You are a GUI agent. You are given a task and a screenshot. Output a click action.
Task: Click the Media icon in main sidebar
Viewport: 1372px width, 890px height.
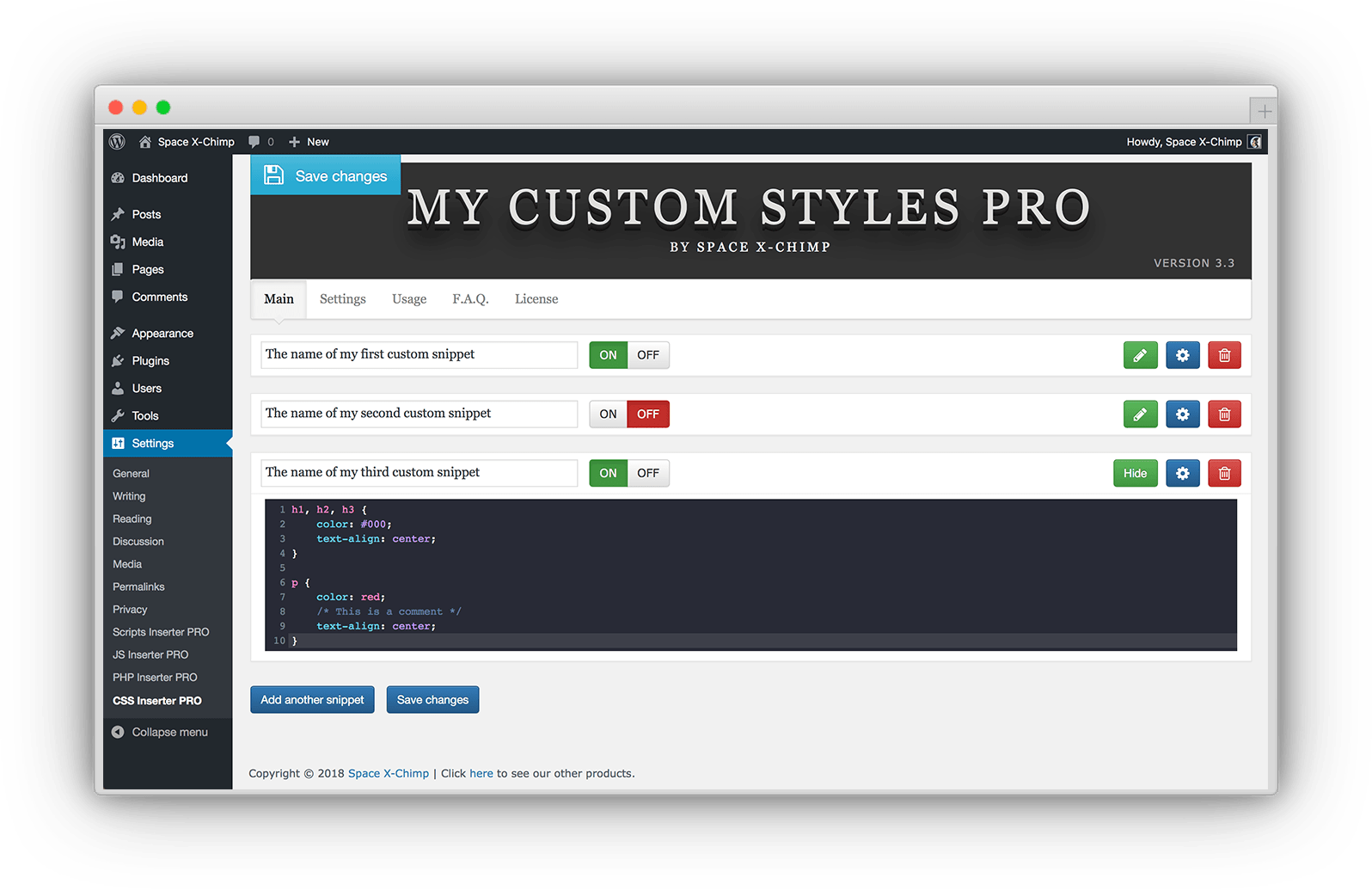point(118,242)
